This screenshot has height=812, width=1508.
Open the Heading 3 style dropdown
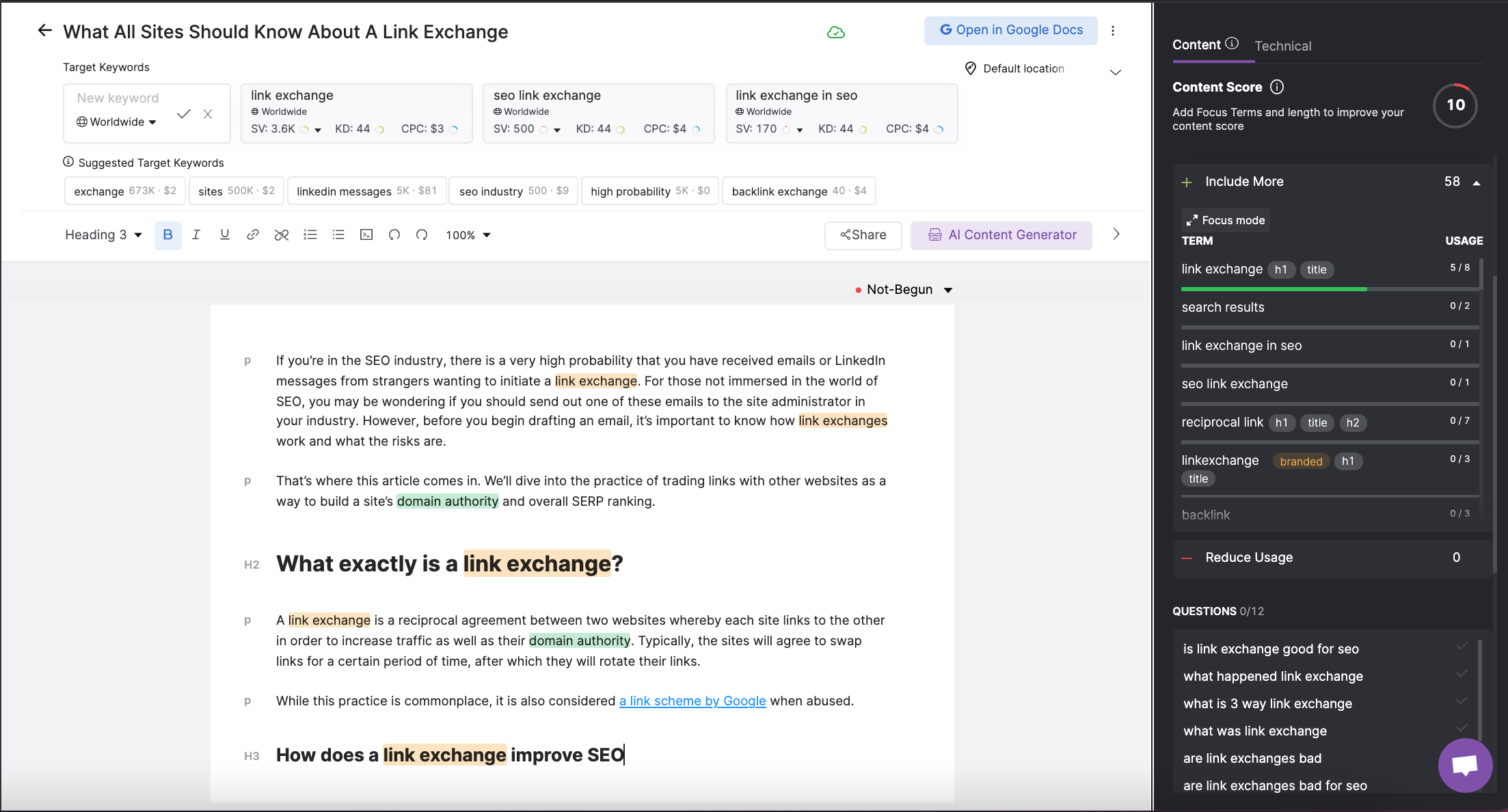tap(102, 235)
